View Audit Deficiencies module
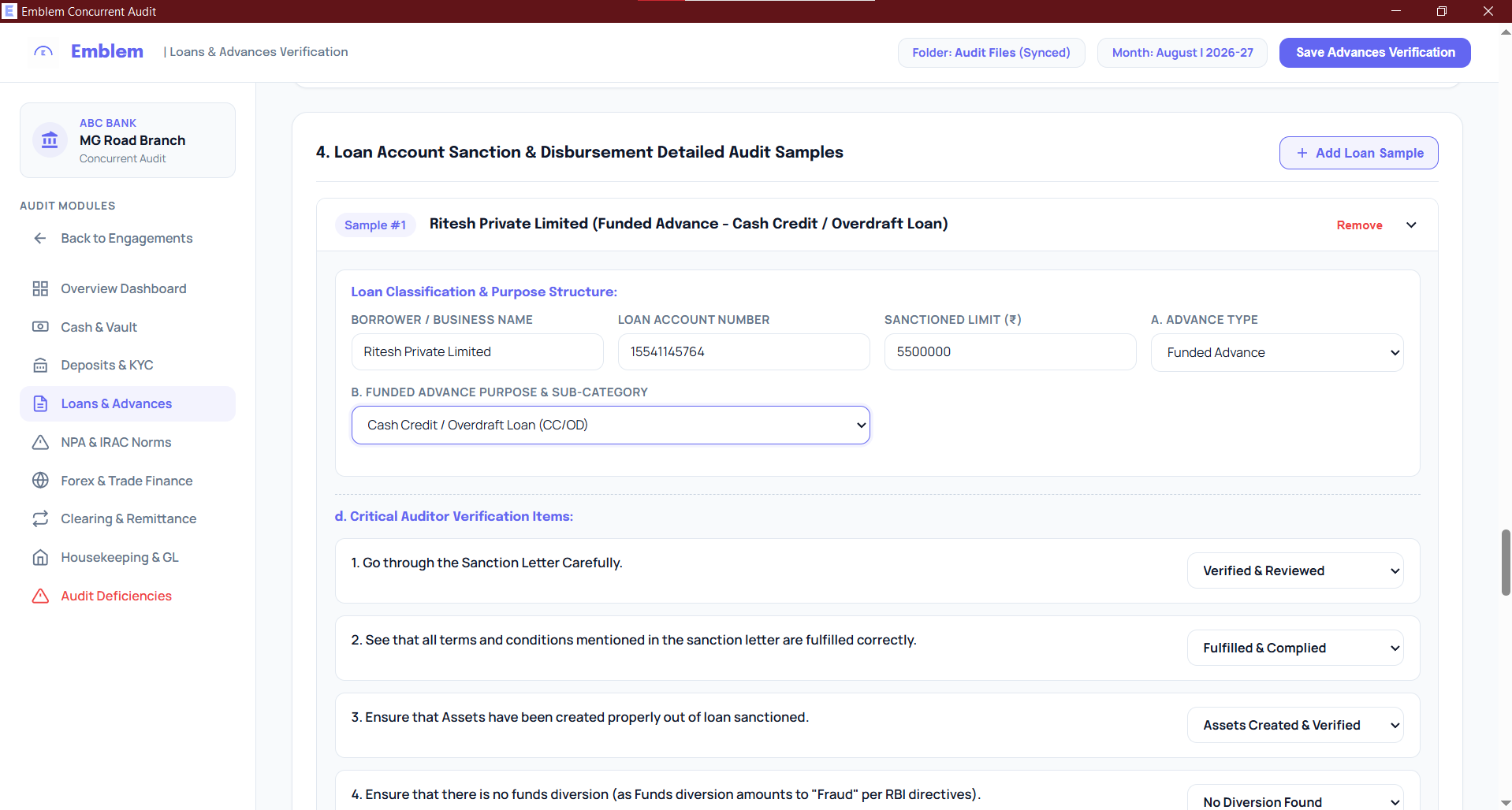The width and height of the screenshot is (1512, 810). 128,596
